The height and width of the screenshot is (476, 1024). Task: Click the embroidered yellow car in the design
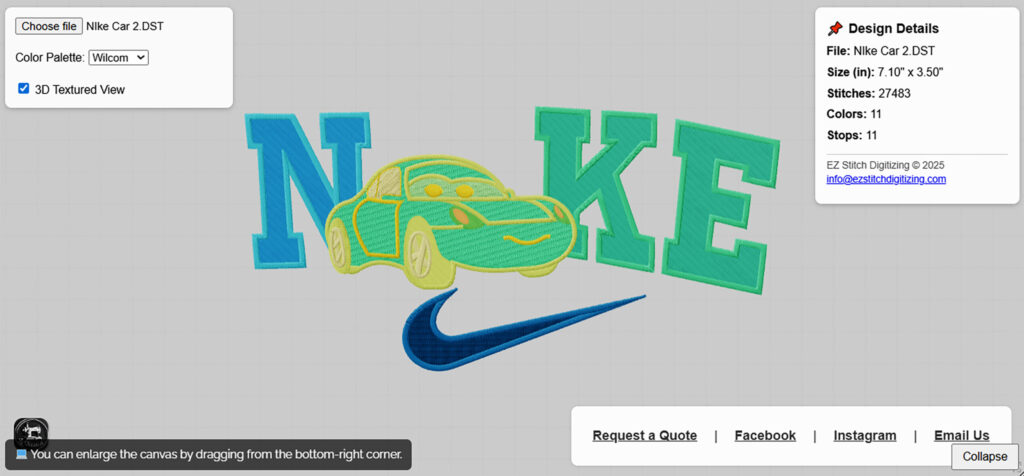click(x=440, y=220)
